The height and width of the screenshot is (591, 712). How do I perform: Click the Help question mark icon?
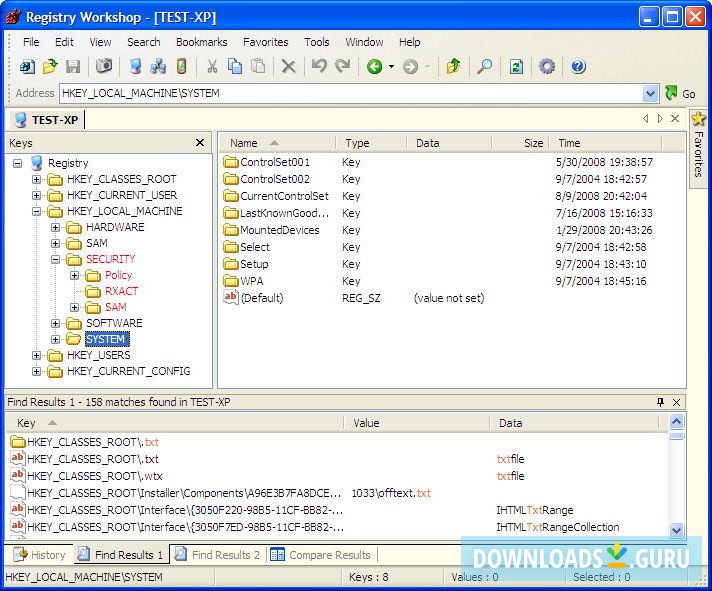(x=578, y=67)
